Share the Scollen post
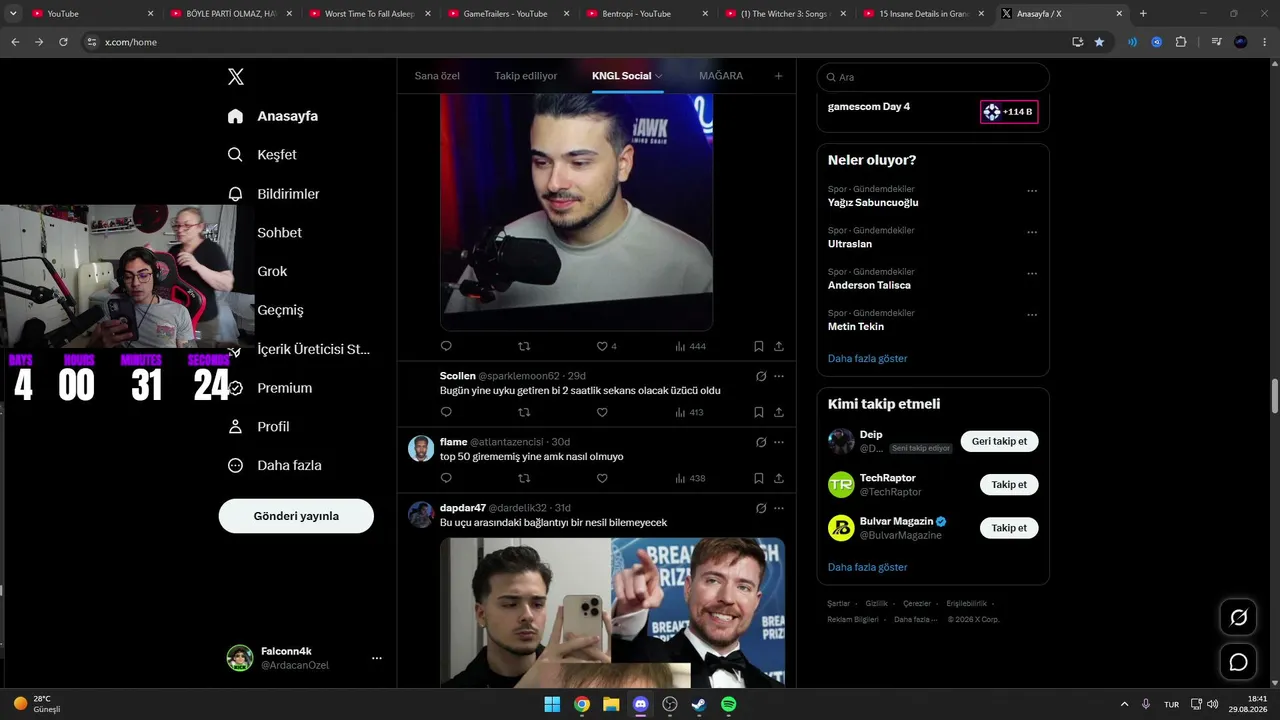Screen dimensions: 1280x720 click(779, 412)
